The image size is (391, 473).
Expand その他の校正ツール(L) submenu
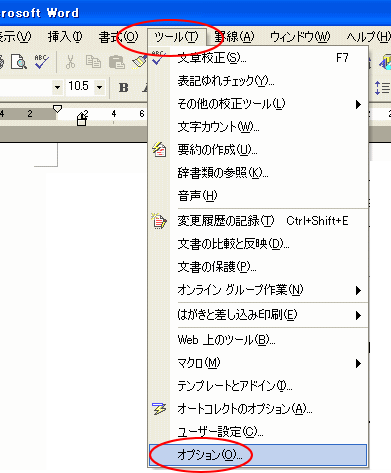pos(258,104)
